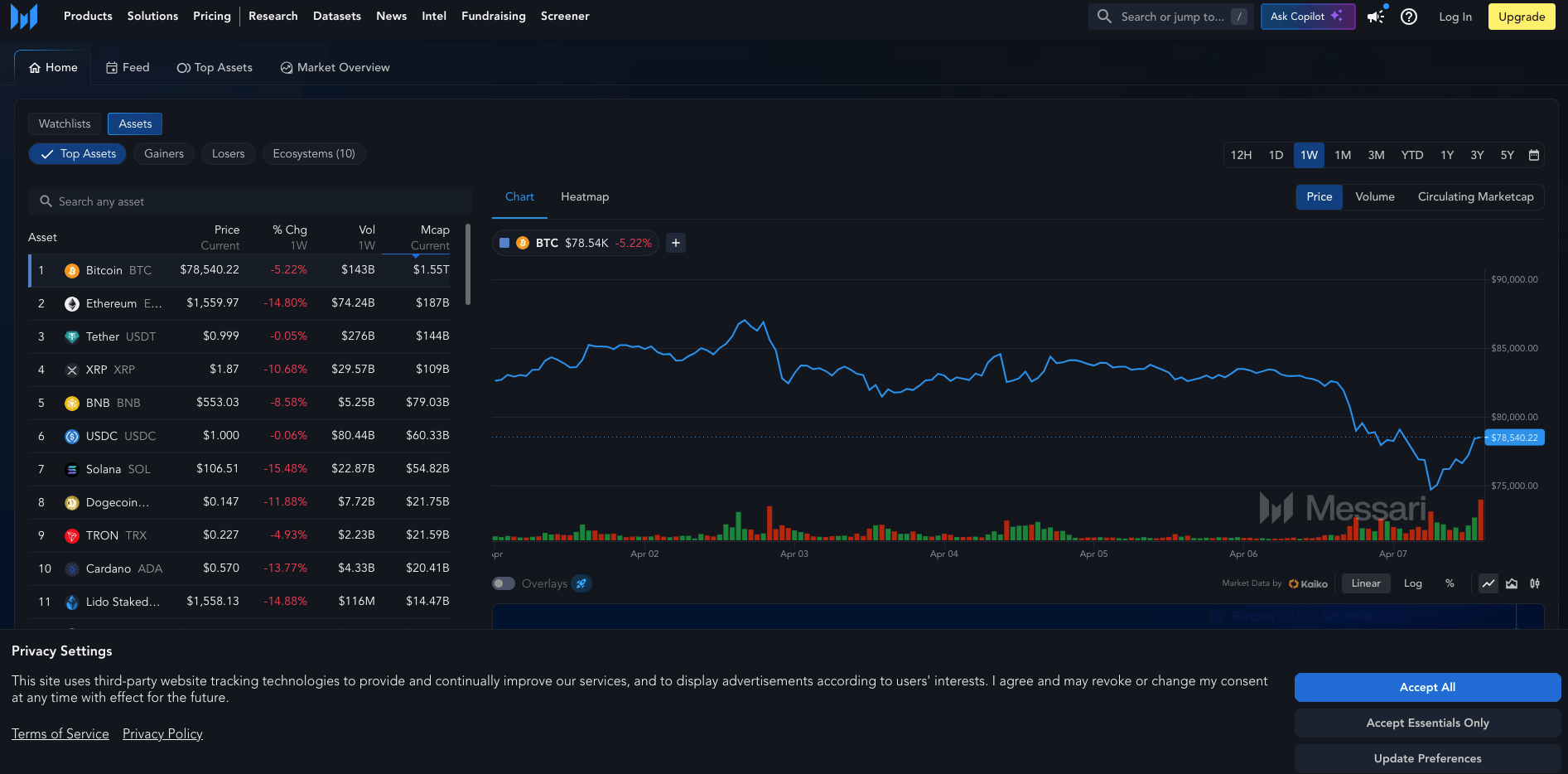Click the Log In link
Image resolution: width=1568 pixels, height=774 pixels.
1455,17
